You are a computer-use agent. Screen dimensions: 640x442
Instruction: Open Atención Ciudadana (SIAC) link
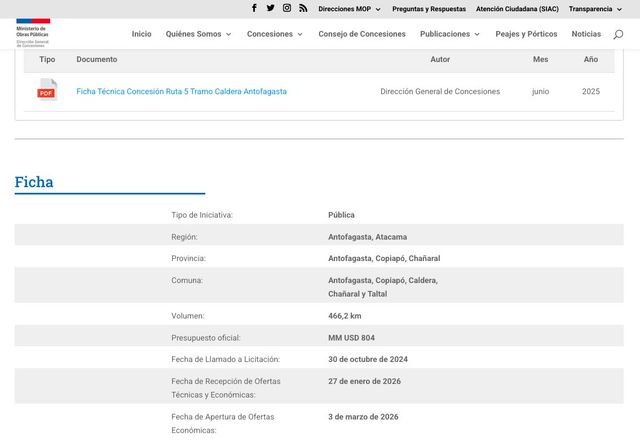[517, 9]
